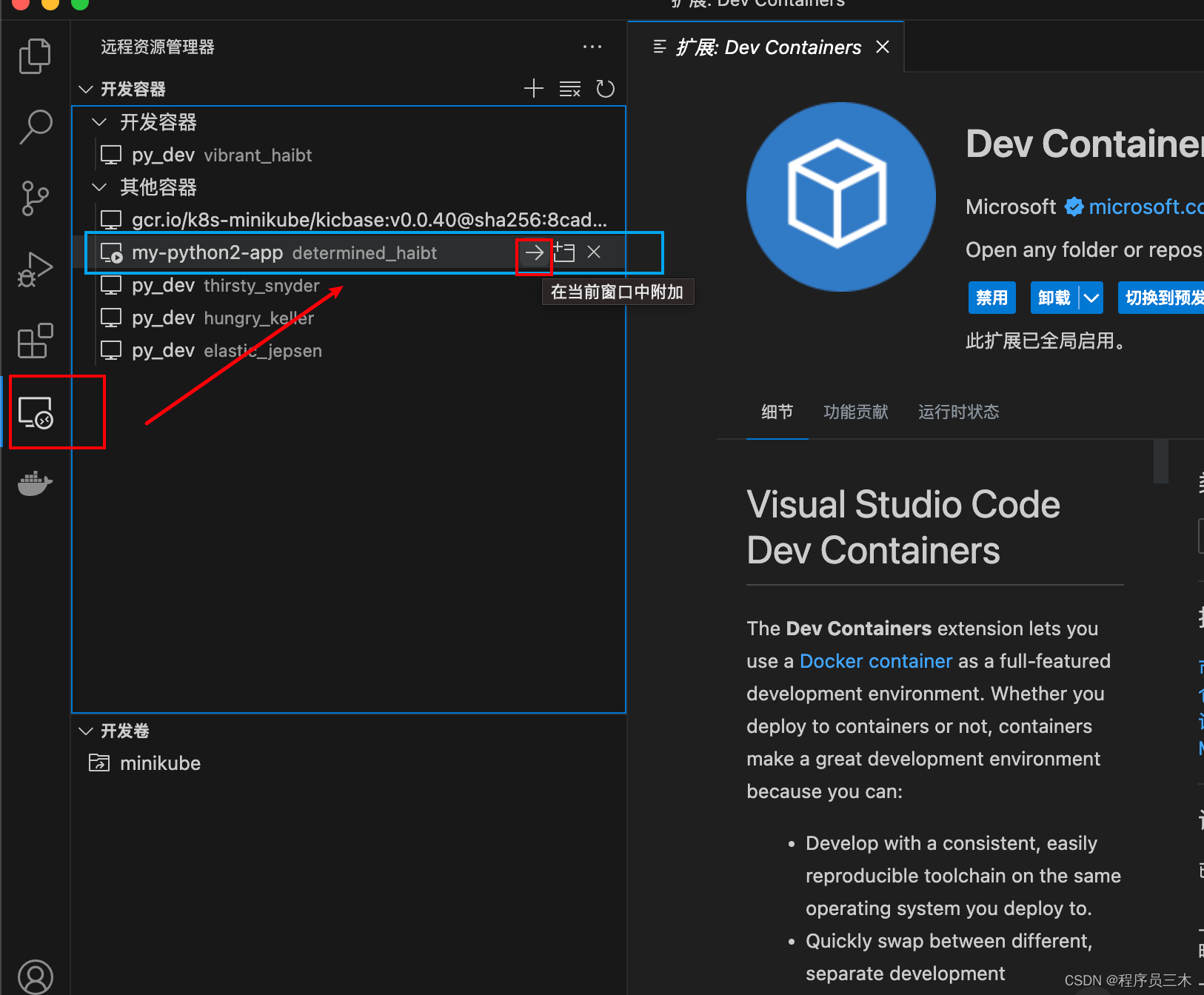1204x995 pixels.
Task: Select py_dev elastic_jepsen container
Action: 349,350
